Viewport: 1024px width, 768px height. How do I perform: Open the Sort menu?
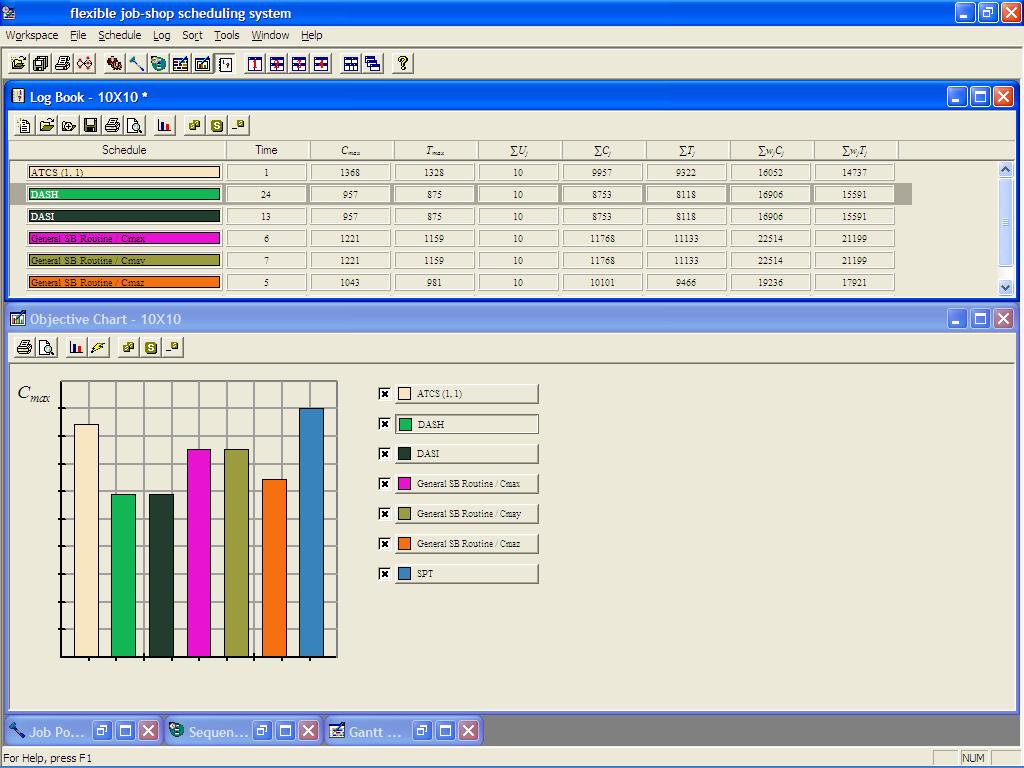pyautogui.click(x=192, y=35)
